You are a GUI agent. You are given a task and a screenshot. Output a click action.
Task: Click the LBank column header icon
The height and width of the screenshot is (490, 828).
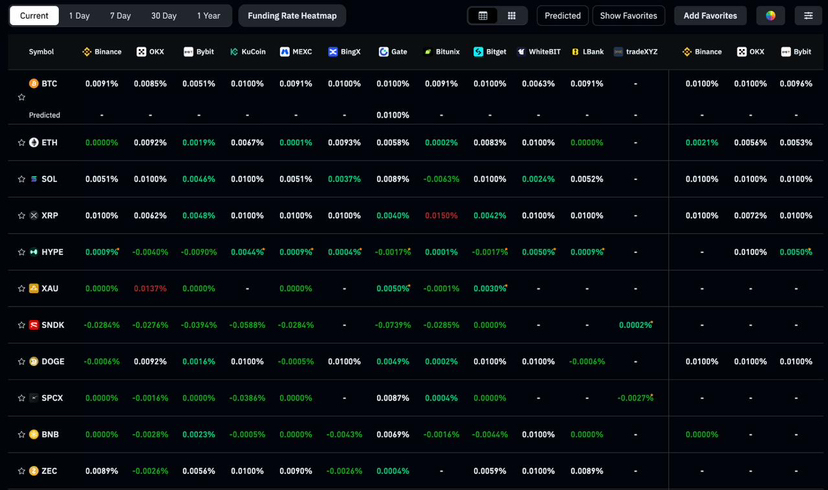tap(575, 52)
